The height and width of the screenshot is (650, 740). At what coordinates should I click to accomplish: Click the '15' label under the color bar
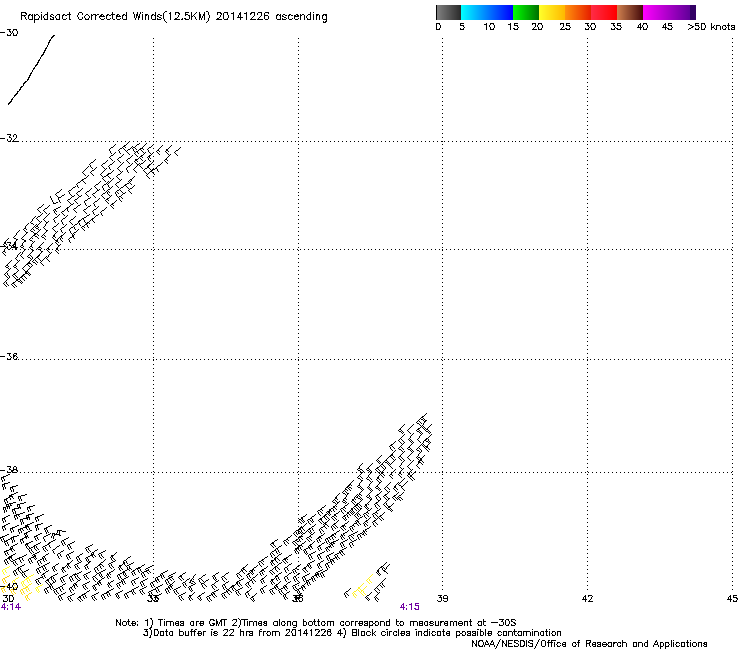513,27
